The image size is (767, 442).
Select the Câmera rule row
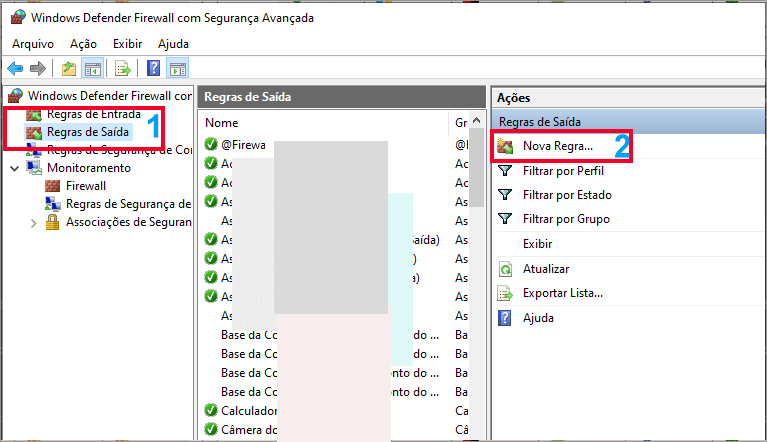click(x=249, y=430)
